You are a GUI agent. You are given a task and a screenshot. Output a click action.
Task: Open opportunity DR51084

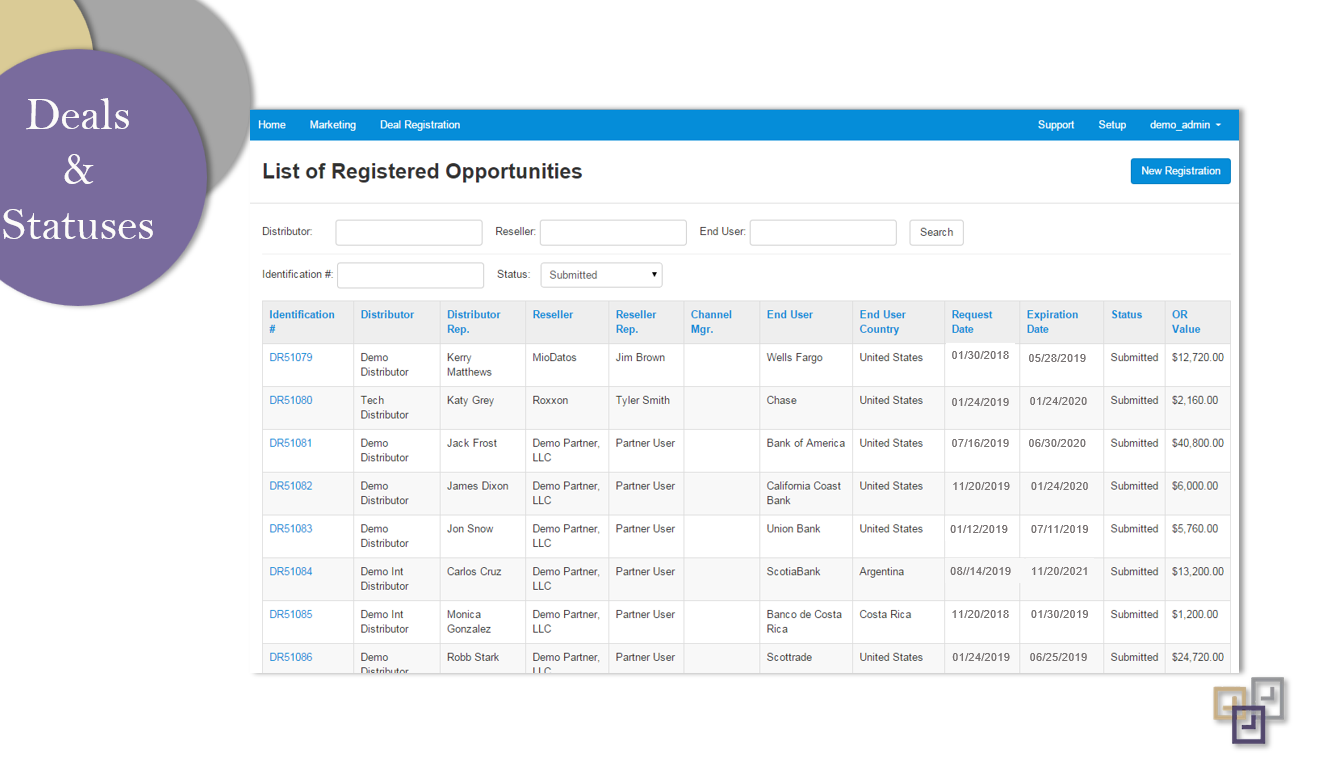pos(290,571)
